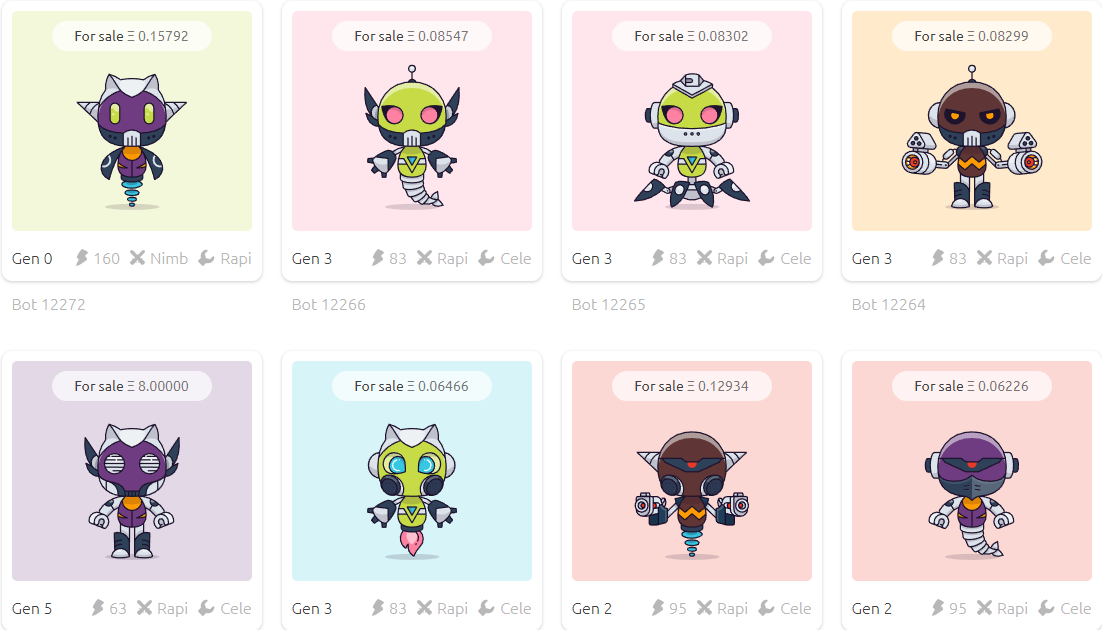Click the Bot 12264 label
The image size is (1102, 630).
pos(888,304)
